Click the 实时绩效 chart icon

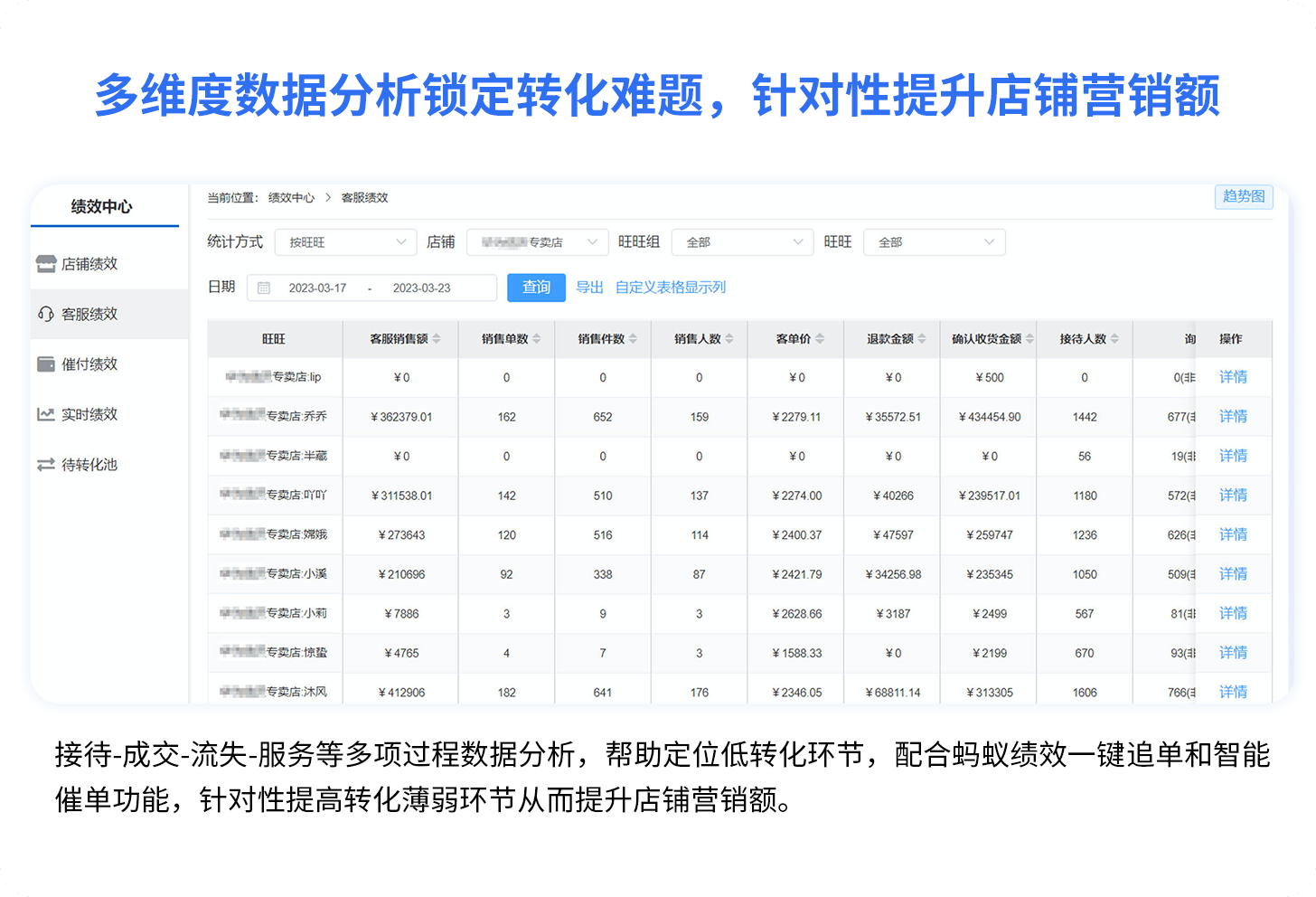click(x=46, y=414)
